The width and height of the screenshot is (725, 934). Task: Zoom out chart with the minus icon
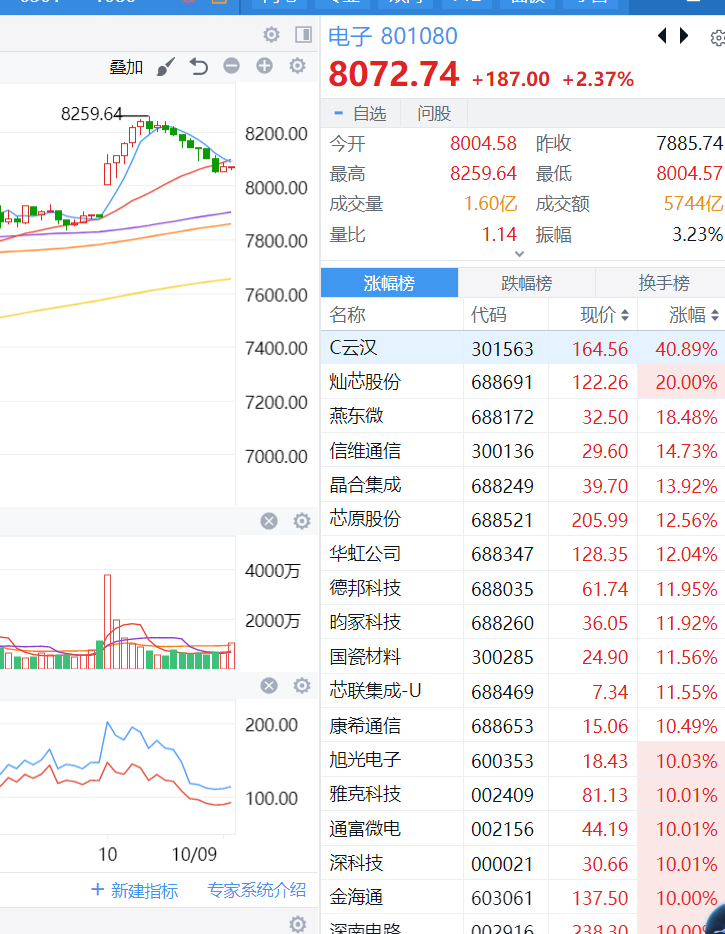pos(231,67)
